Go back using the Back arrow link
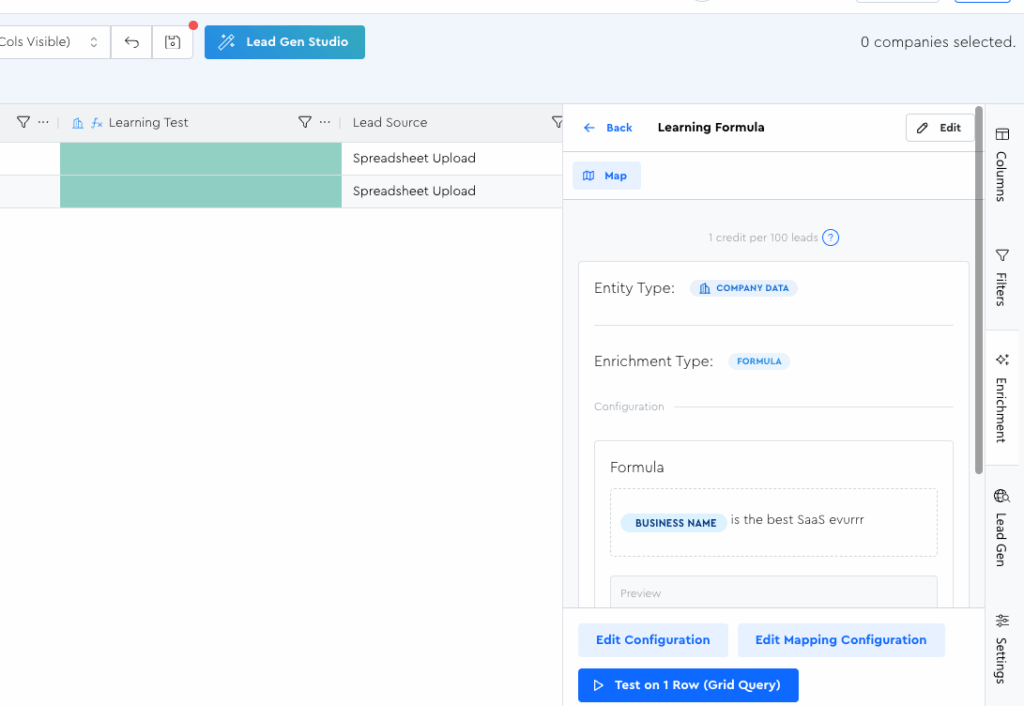1024x706 pixels. tap(608, 128)
